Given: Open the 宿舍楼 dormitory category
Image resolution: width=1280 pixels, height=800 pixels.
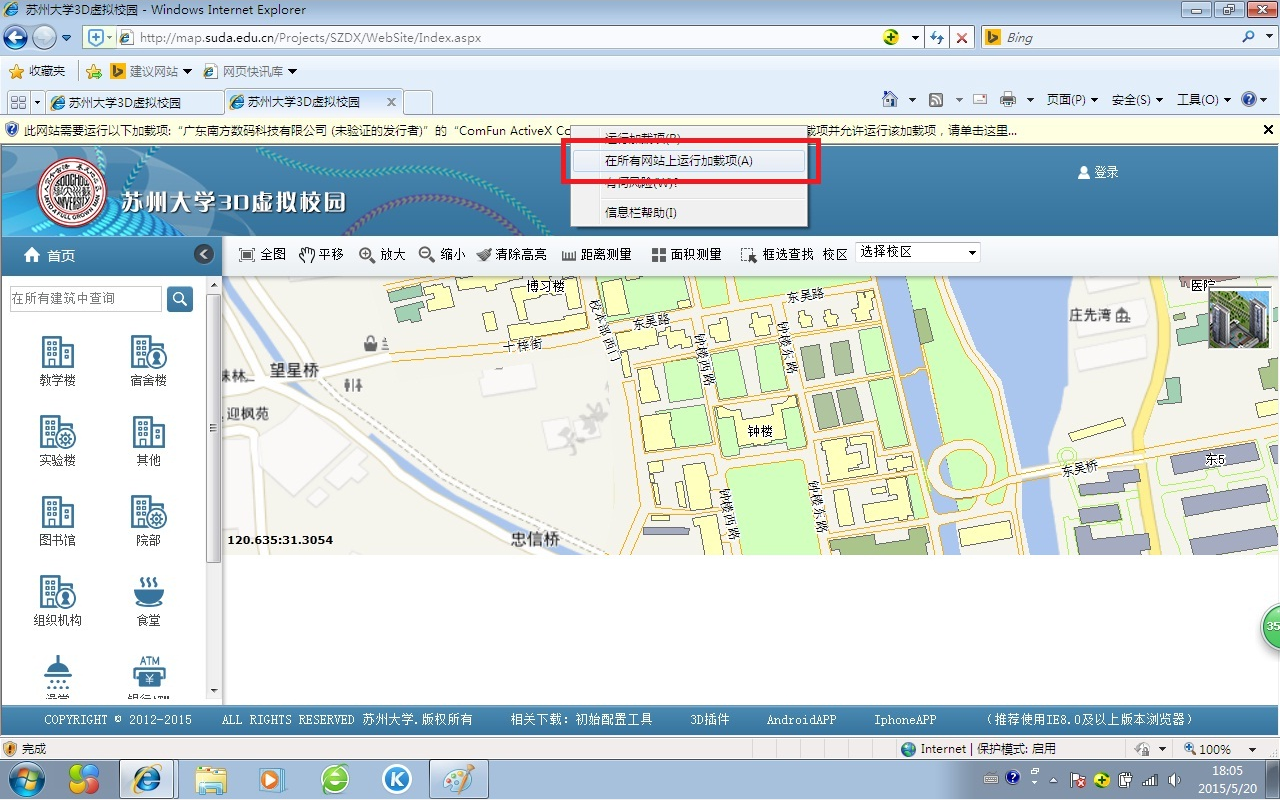Looking at the screenshot, I should point(148,353).
